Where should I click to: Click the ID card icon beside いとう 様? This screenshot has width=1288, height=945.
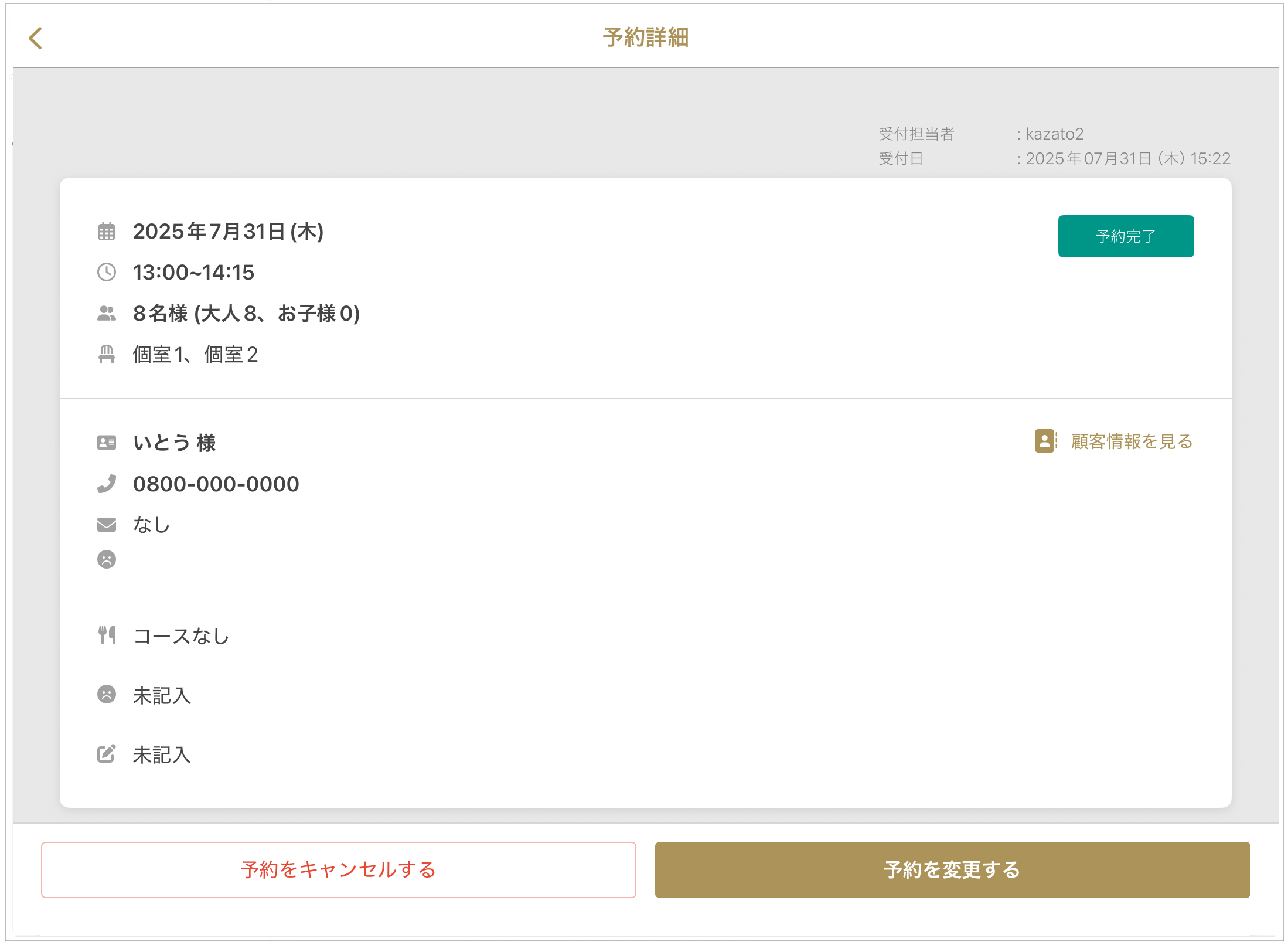(x=106, y=443)
